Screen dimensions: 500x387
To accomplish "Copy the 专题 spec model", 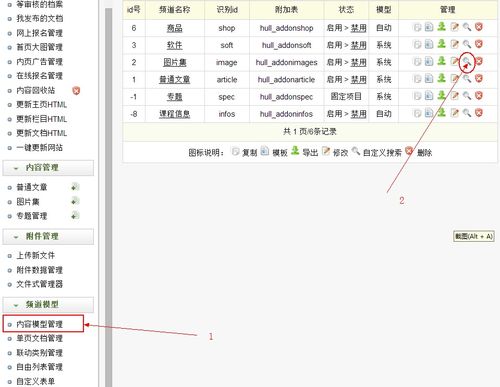I will tap(417, 96).
